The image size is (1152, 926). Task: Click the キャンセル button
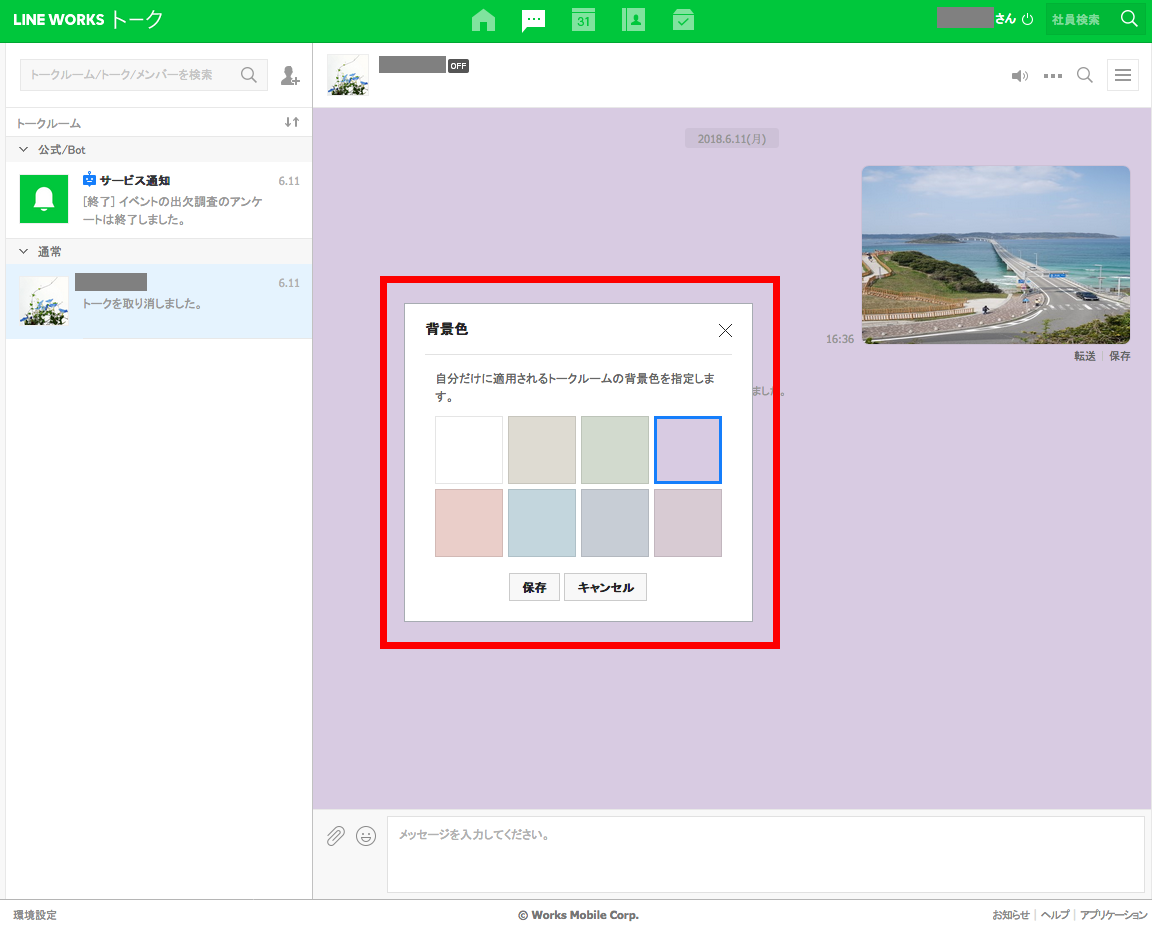point(605,587)
